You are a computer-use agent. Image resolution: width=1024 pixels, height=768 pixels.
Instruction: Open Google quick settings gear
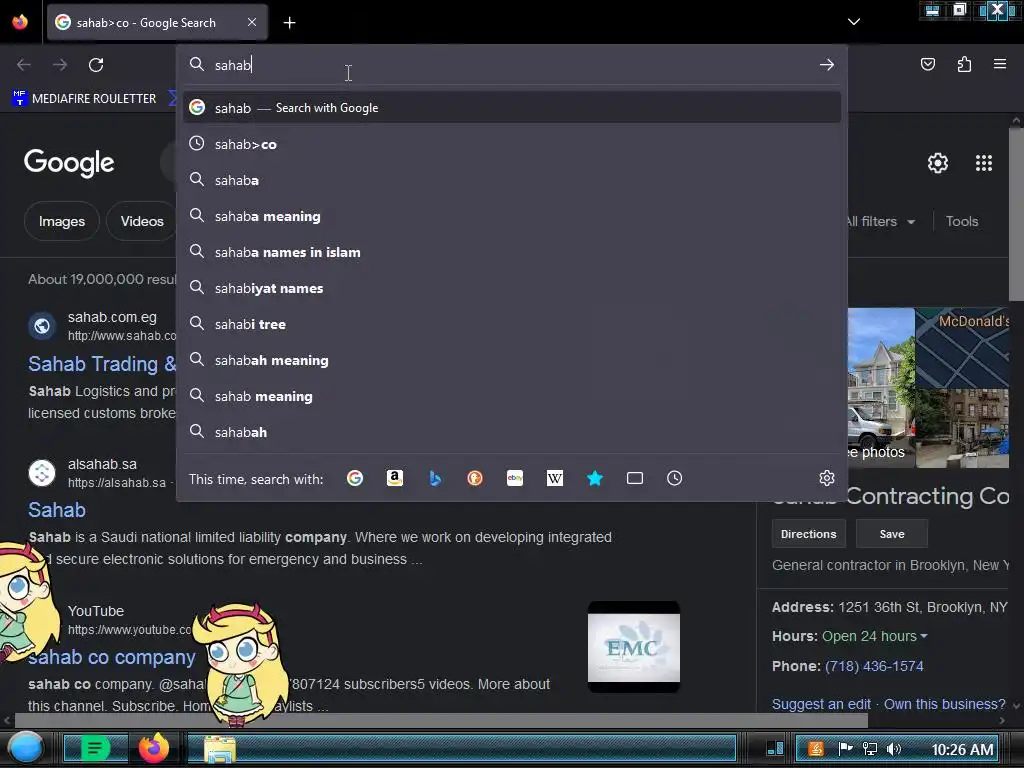pyautogui.click(x=938, y=163)
